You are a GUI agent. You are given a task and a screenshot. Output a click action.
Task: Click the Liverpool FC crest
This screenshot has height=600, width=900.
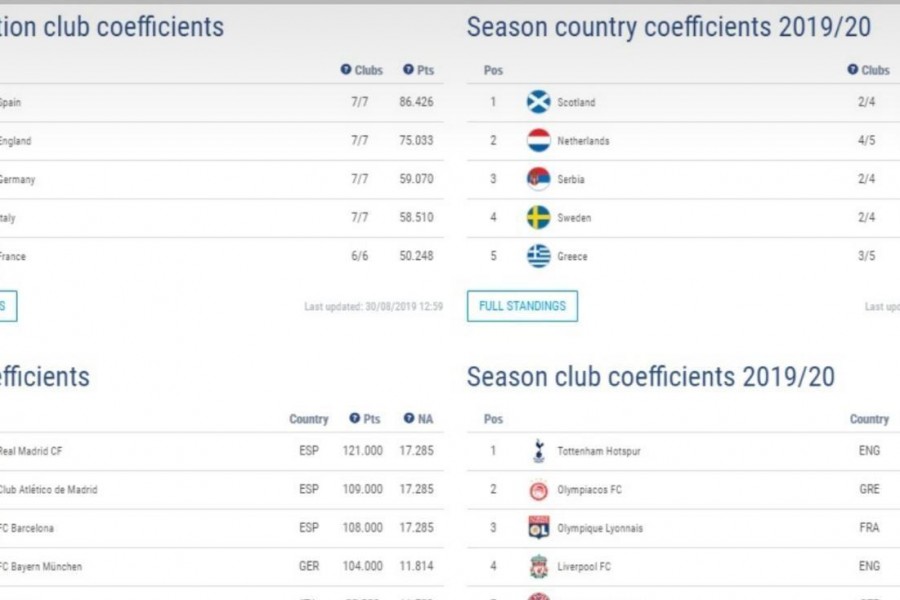click(538, 566)
